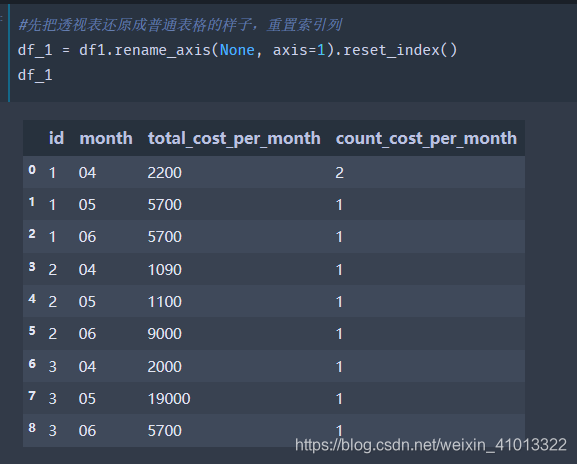Click month value 05 in row 7
This screenshot has height=464, width=577.
(x=87, y=399)
